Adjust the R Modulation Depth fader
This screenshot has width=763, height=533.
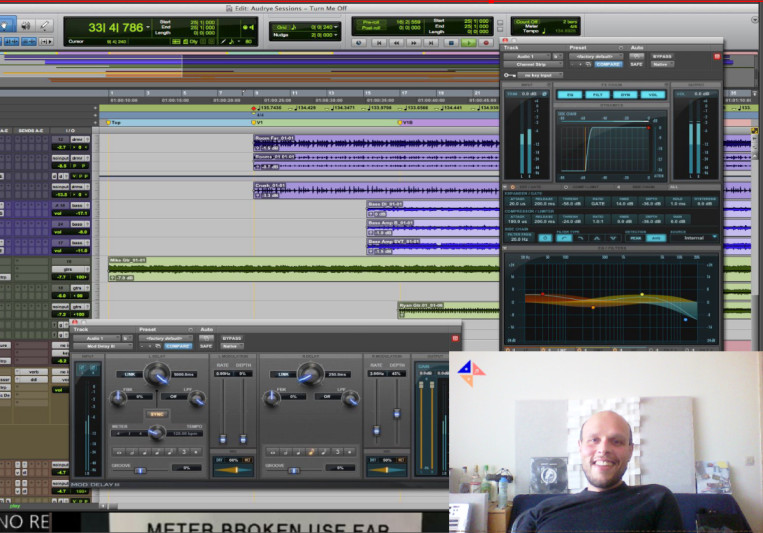[x=397, y=414]
